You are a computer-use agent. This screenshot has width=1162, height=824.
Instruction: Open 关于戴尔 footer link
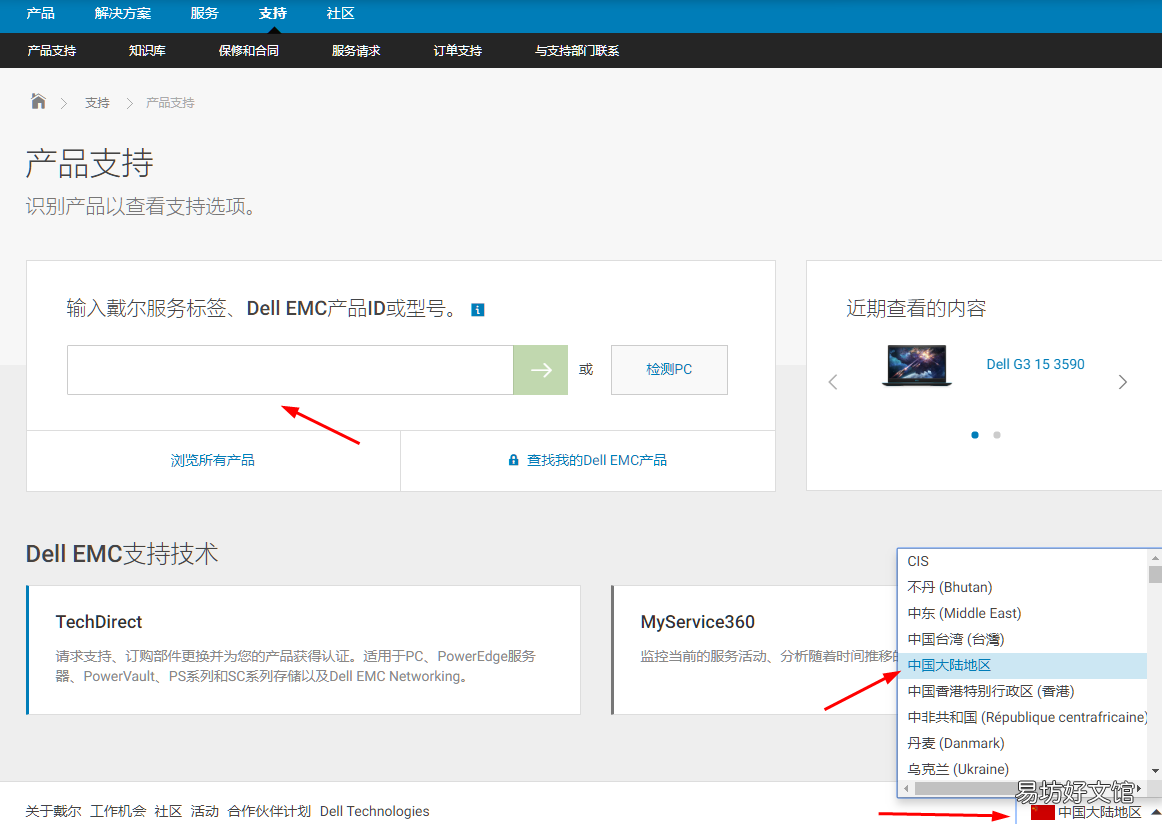[53, 811]
